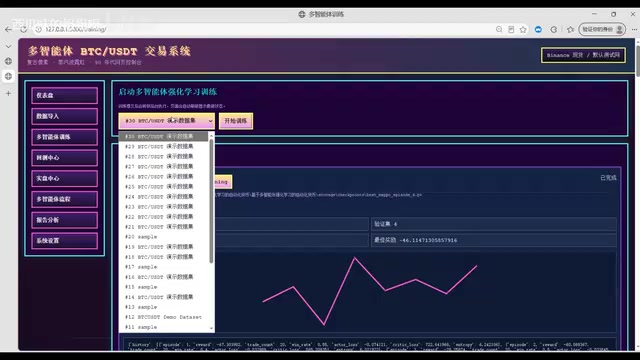Reload the page with the refresh icon
Screen dimensions: 640x360
point(23,29)
